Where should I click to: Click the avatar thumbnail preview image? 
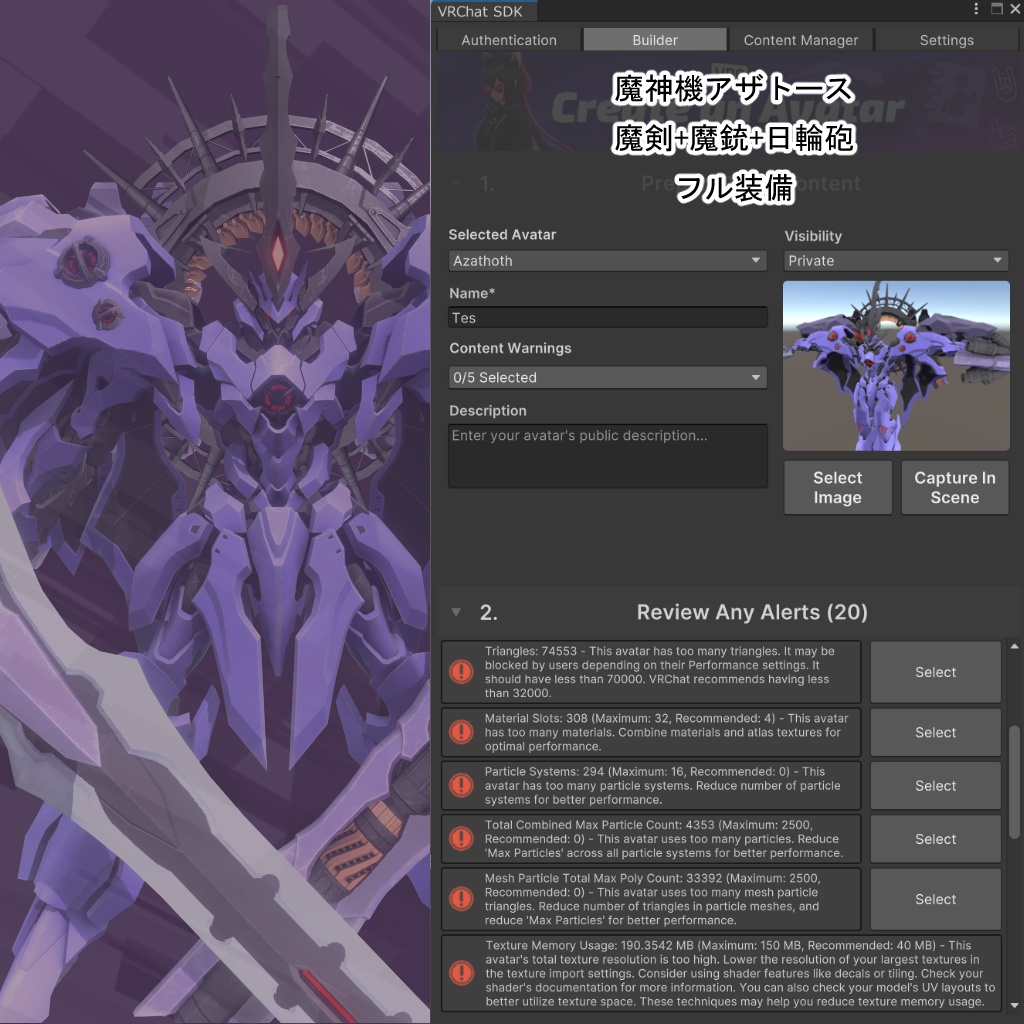tap(896, 366)
